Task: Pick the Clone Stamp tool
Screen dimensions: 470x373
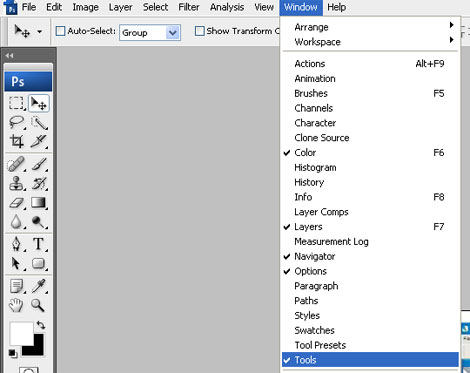Action: pyautogui.click(x=16, y=183)
